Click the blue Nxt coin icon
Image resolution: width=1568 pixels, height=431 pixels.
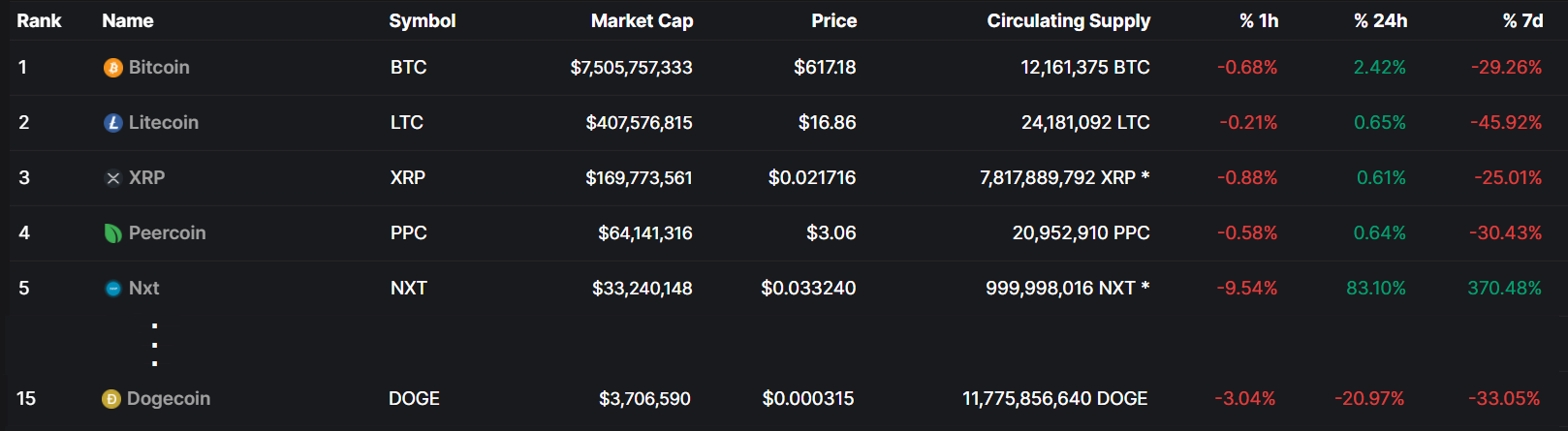[113, 289]
